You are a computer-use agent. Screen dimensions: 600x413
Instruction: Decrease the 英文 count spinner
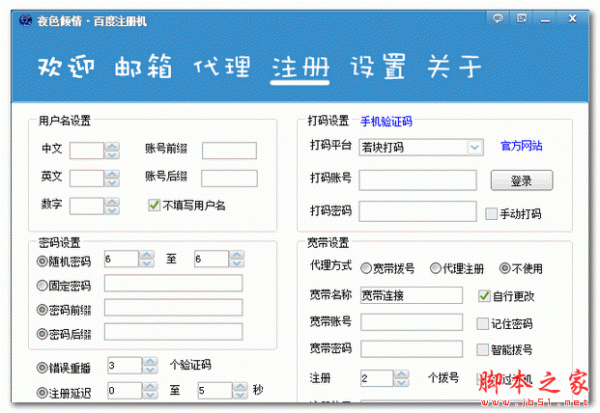tap(112, 183)
